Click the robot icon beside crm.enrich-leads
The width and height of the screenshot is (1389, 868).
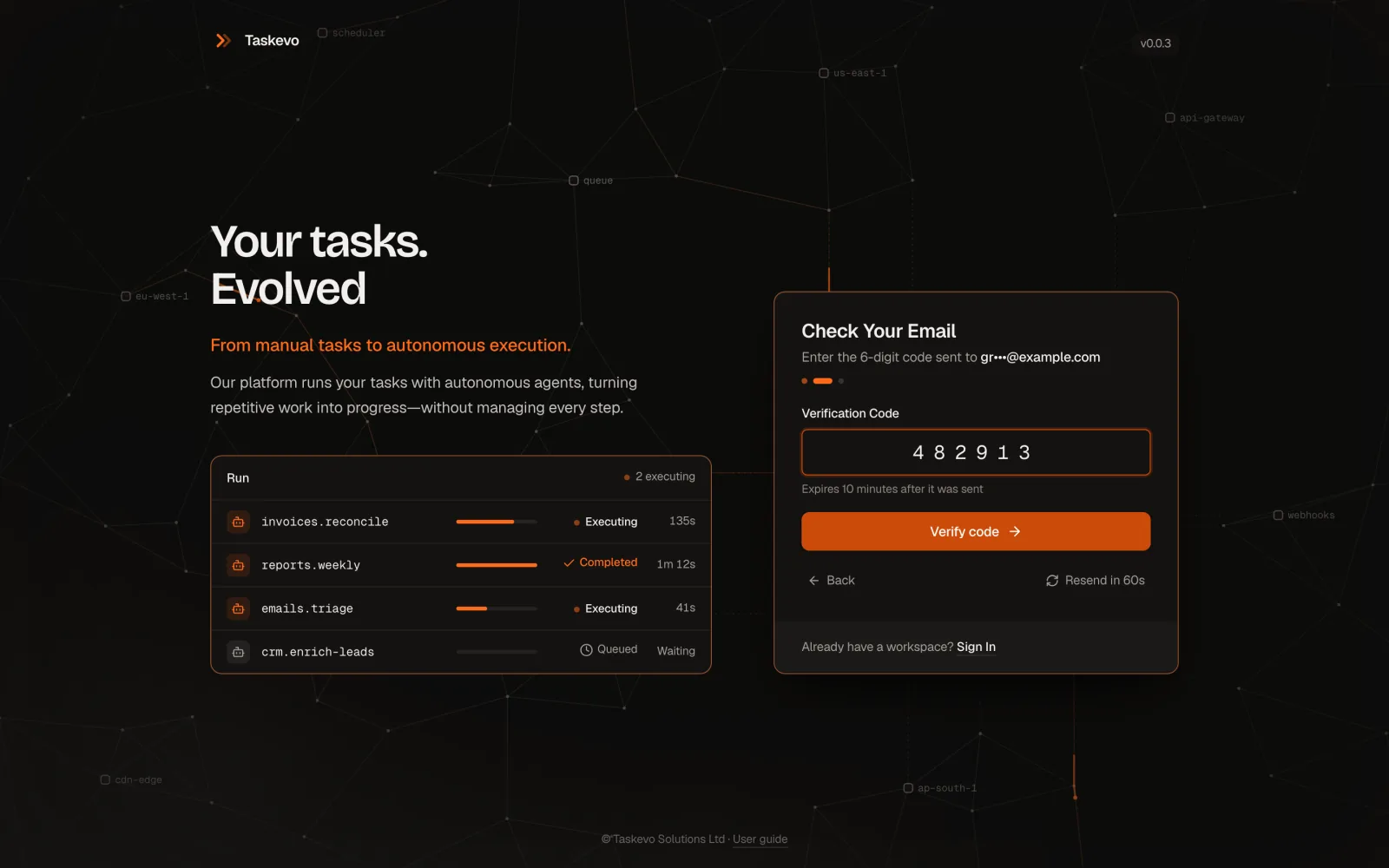coord(238,652)
